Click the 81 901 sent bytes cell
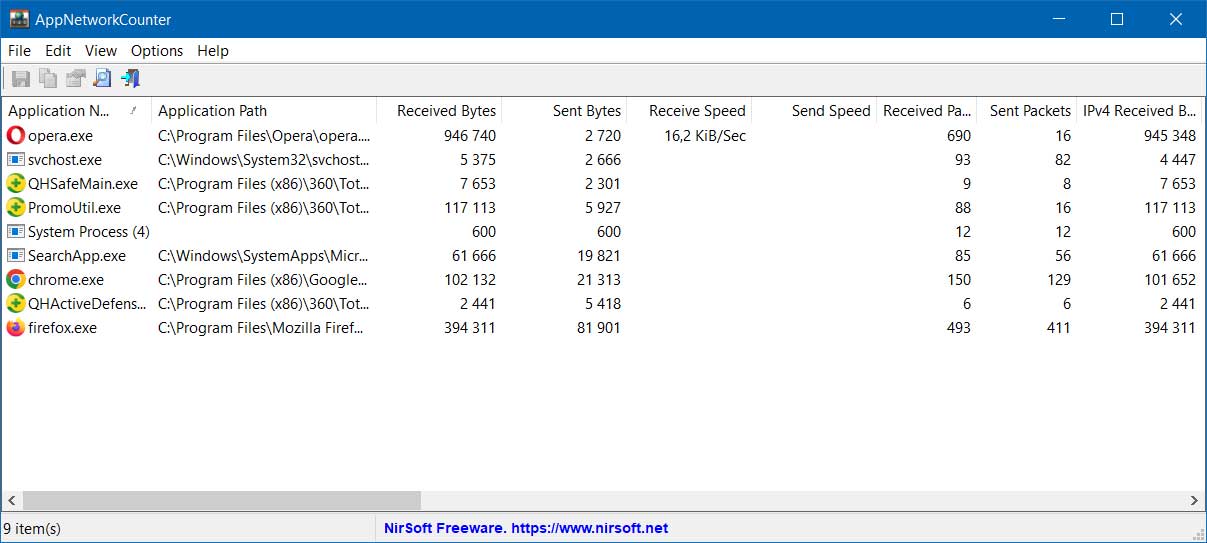The image size is (1207, 543). [x=598, y=327]
